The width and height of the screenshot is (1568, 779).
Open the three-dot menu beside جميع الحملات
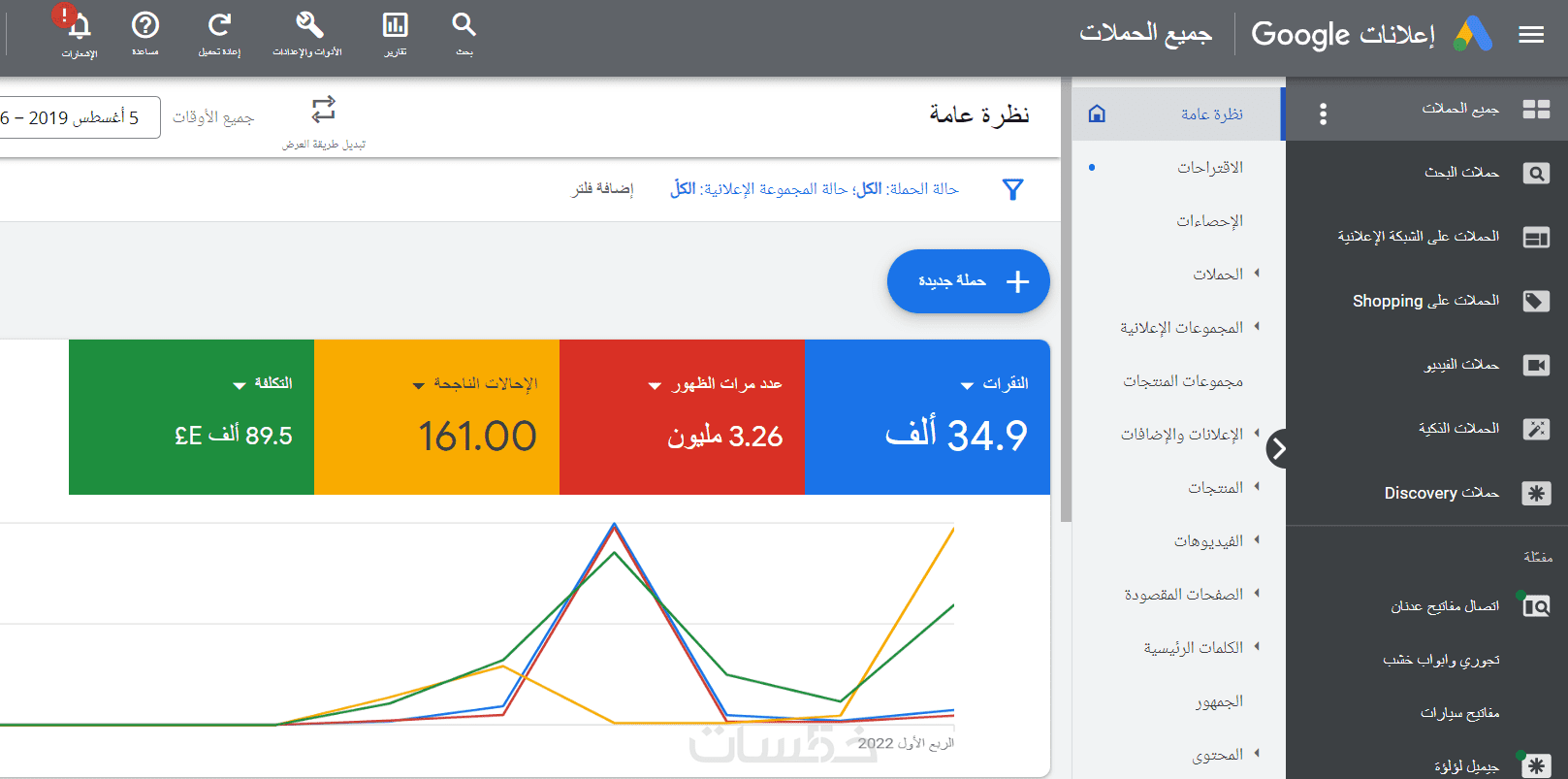click(x=1323, y=114)
